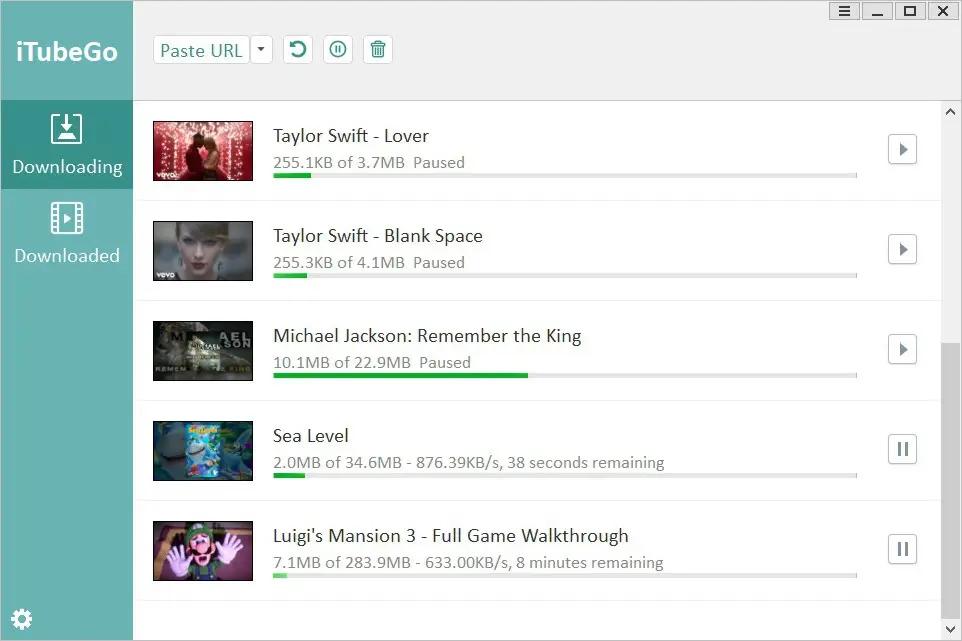Open the hamburger menu in title bar

[x=844, y=11]
